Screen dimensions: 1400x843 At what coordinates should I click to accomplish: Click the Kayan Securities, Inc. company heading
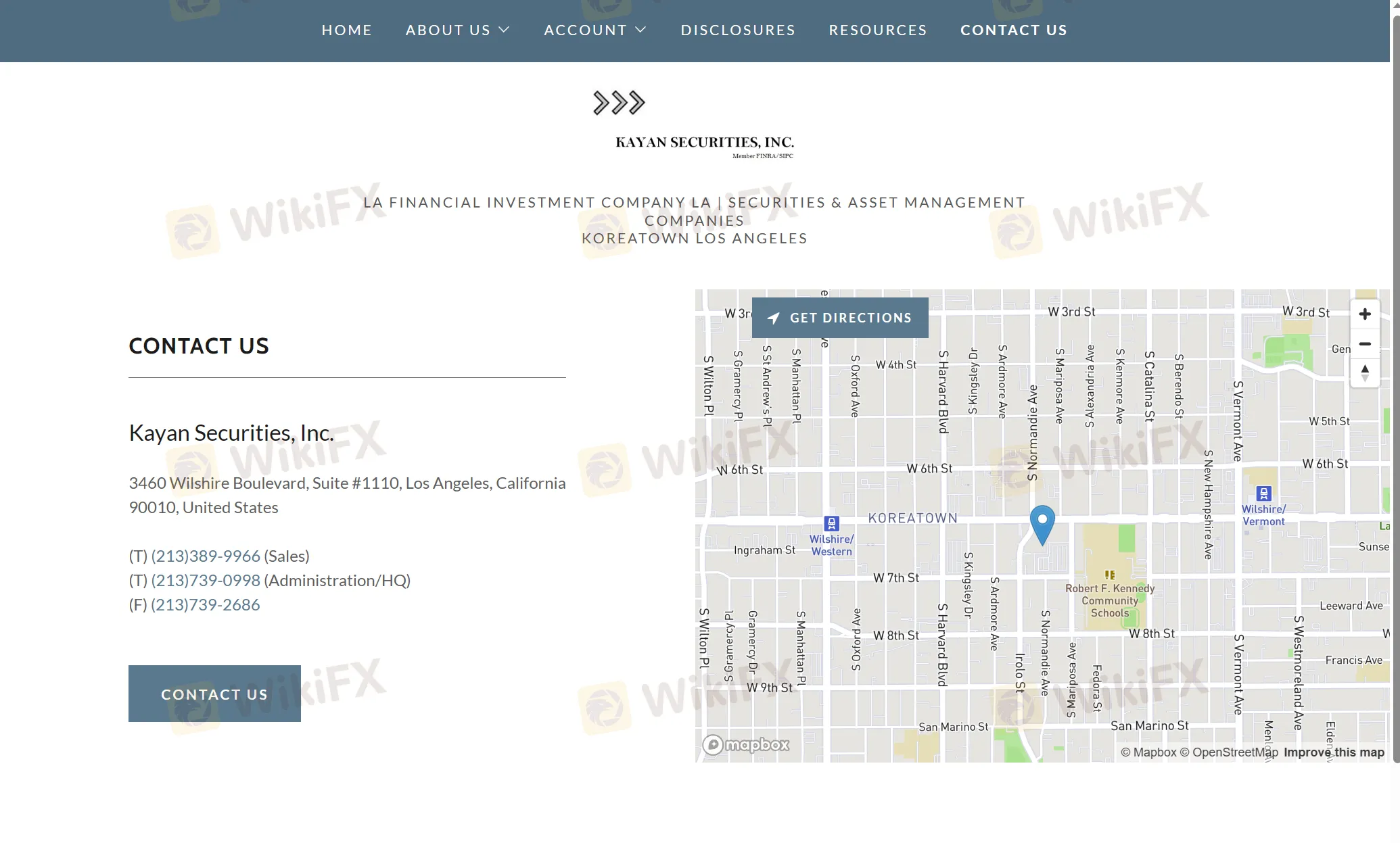click(231, 433)
